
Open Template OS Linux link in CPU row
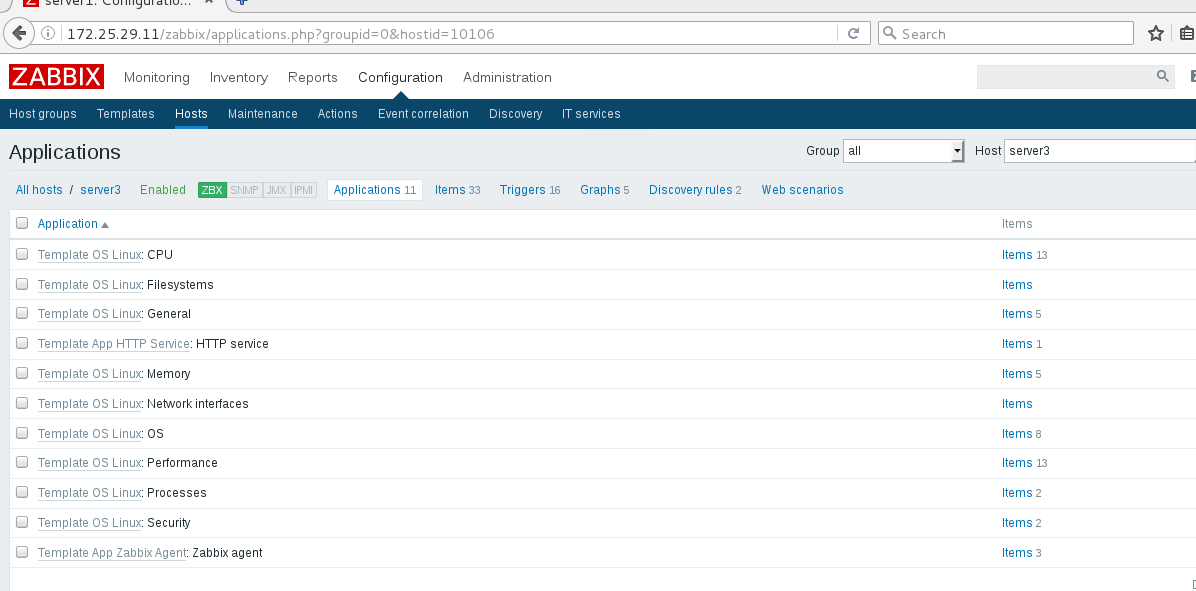point(89,255)
